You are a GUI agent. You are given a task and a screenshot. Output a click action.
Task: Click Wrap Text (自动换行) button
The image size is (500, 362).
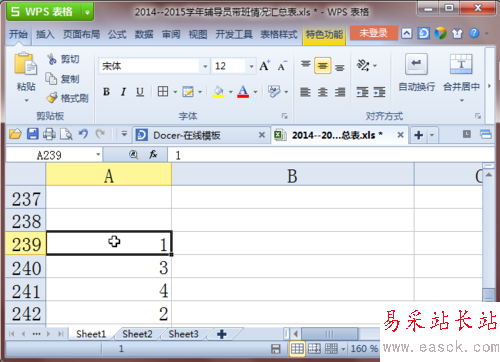[x=417, y=73]
